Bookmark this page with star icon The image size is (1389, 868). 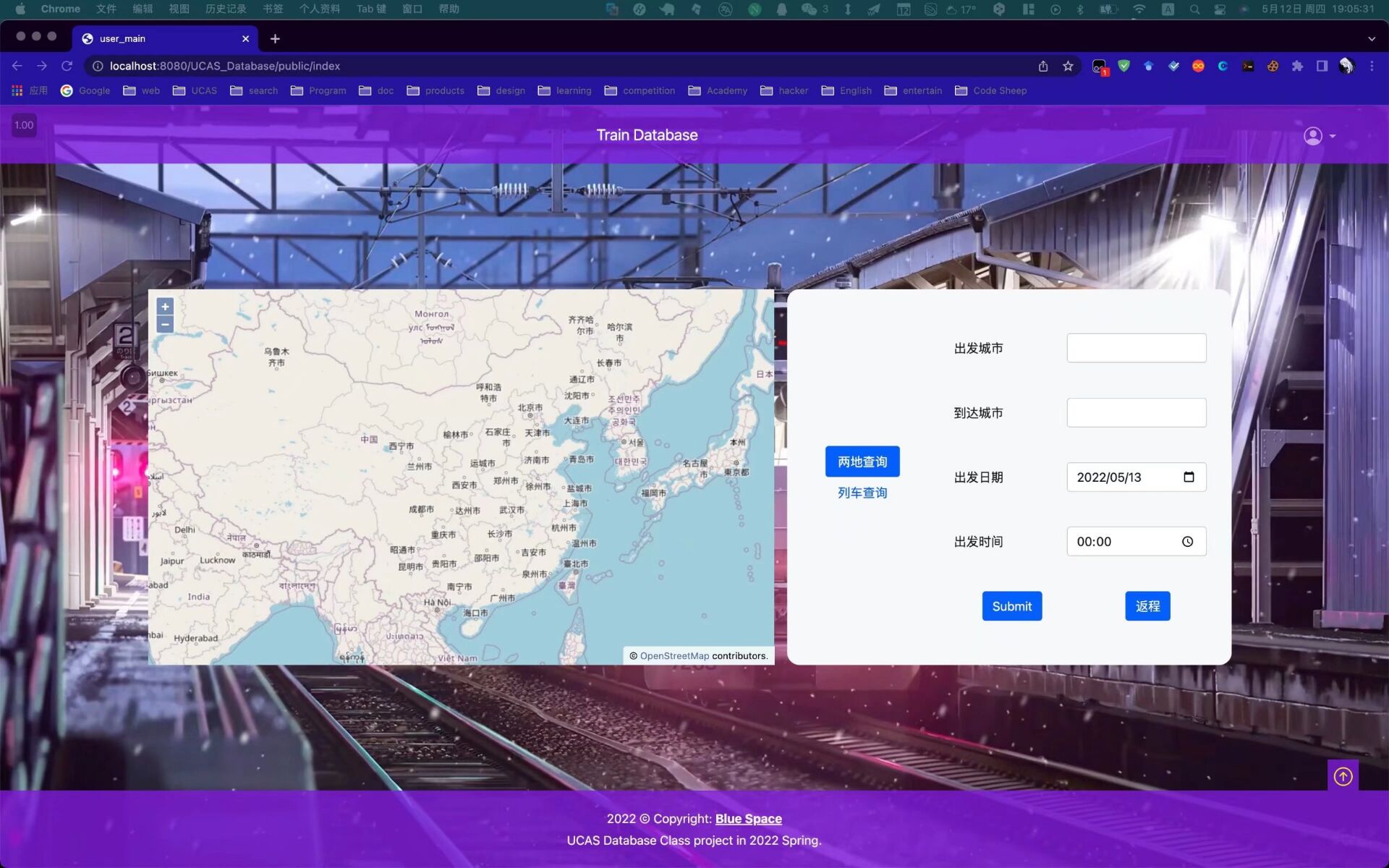[1068, 66]
